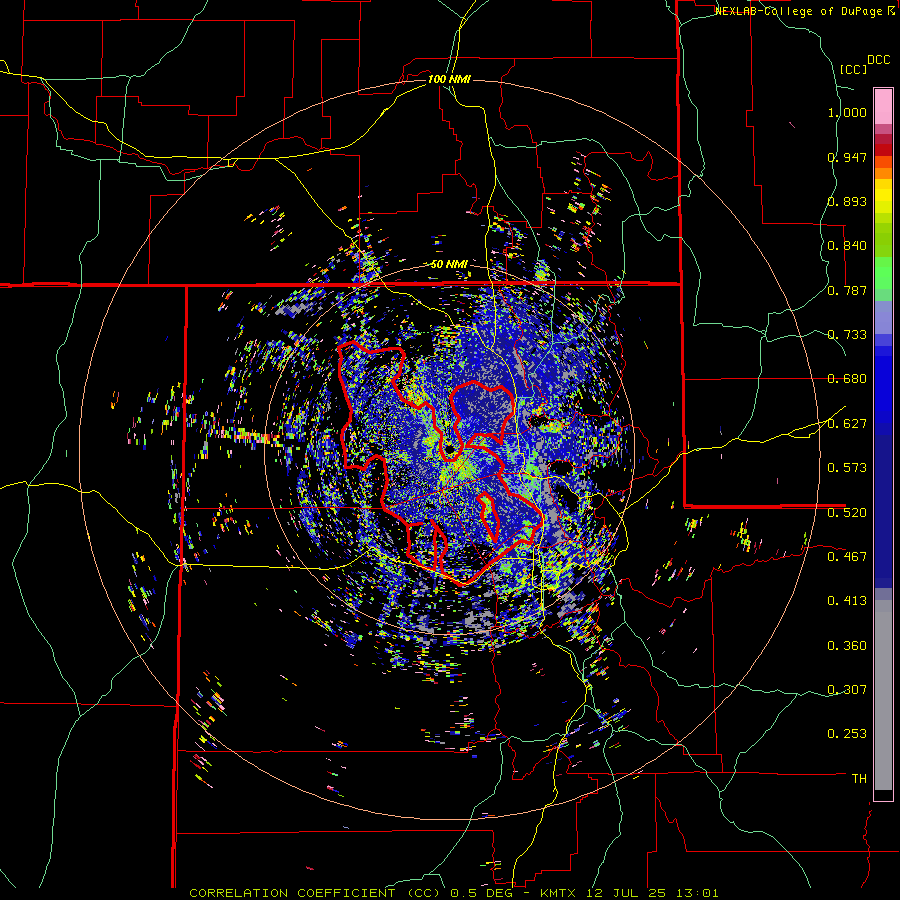Pick the gray lower color bar segment

click(x=883, y=695)
